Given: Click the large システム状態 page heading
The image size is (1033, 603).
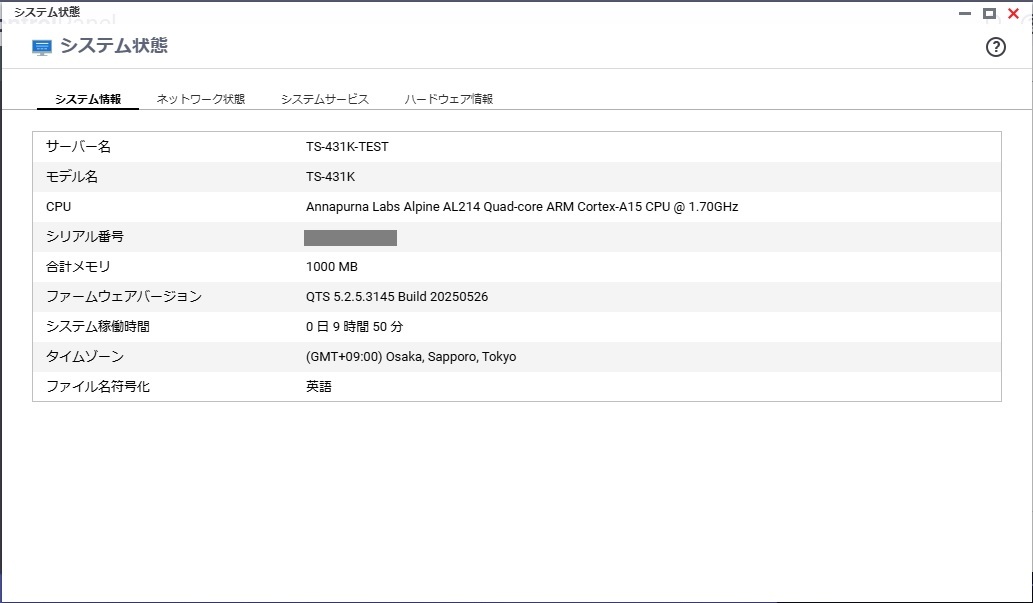Looking at the screenshot, I should [114, 45].
